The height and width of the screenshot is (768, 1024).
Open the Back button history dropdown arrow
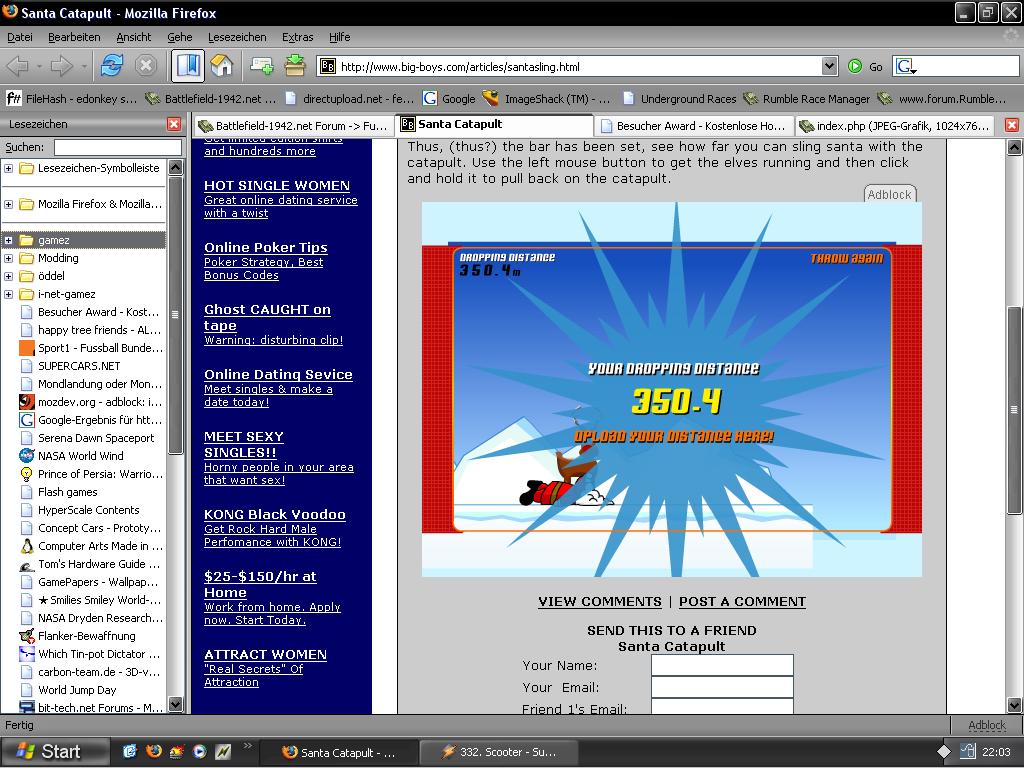[x=39, y=67]
